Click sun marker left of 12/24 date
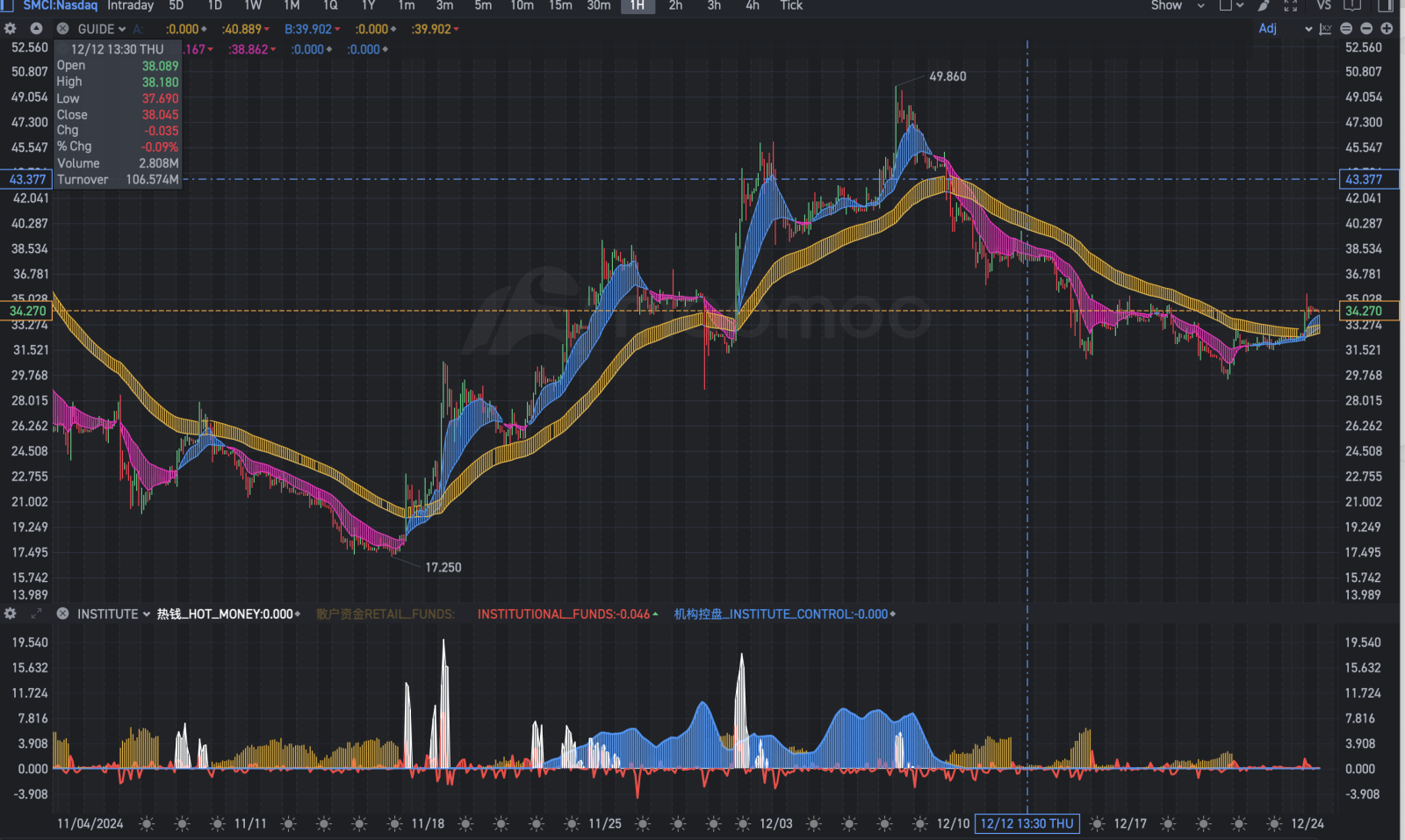 [x=1274, y=823]
